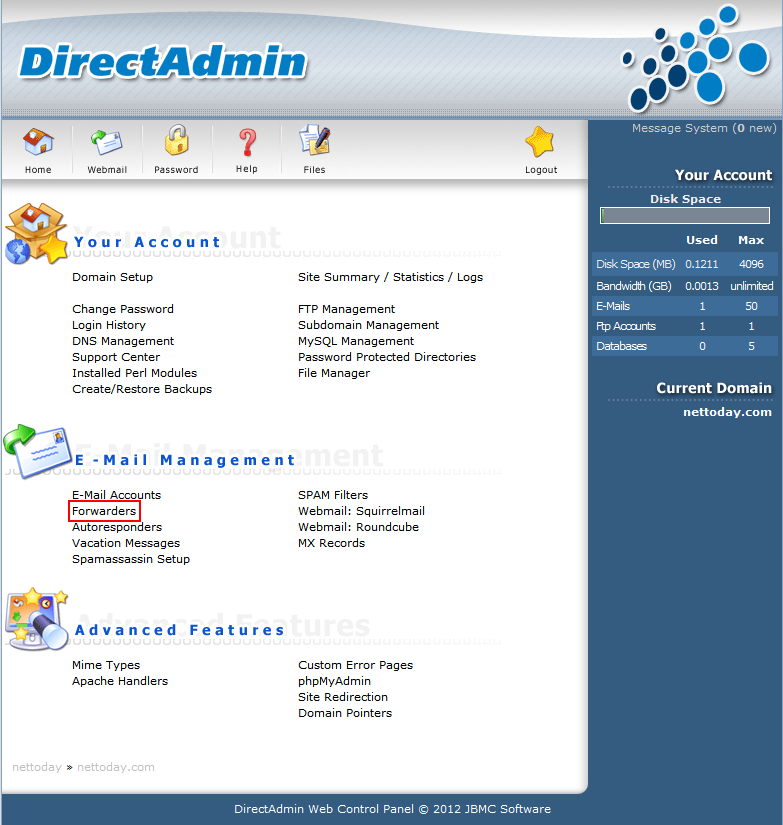Open MySQL Management
Viewport: 783px width, 825px height.
click(x=356, y=341)
